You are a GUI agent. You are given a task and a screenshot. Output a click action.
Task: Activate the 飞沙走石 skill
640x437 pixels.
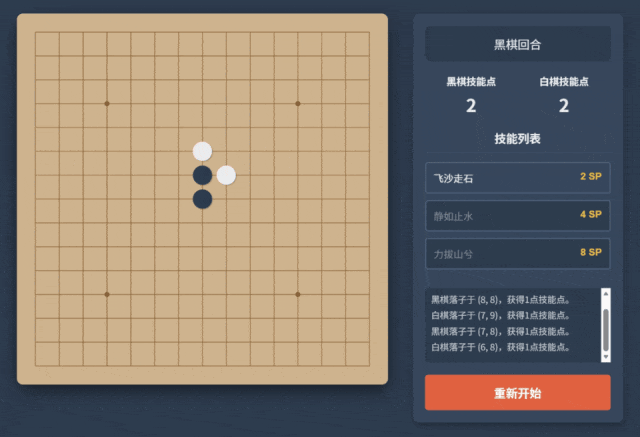click(x=518, y=177)
